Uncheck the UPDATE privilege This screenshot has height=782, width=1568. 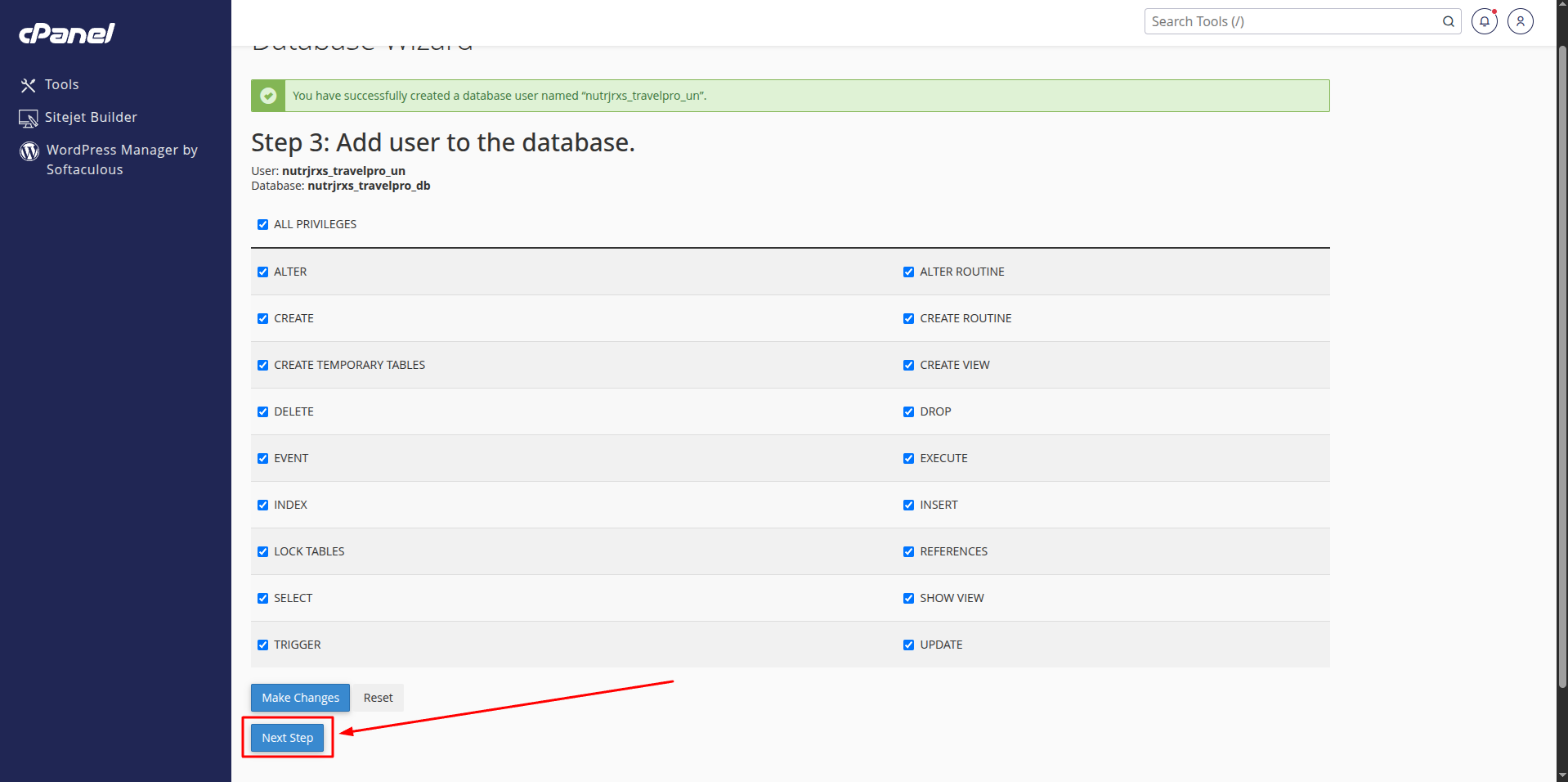[908, 645]
